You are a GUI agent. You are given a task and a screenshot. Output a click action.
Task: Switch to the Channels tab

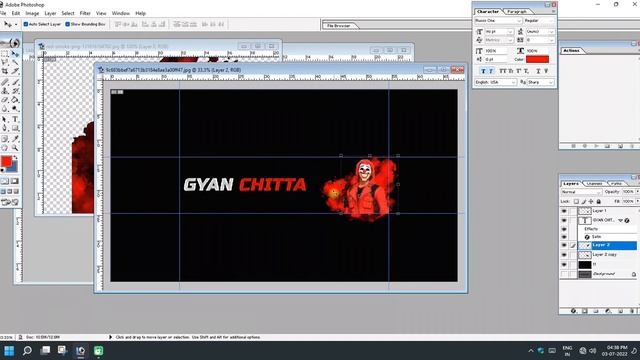pyautogui.click(x=594, y=184)
